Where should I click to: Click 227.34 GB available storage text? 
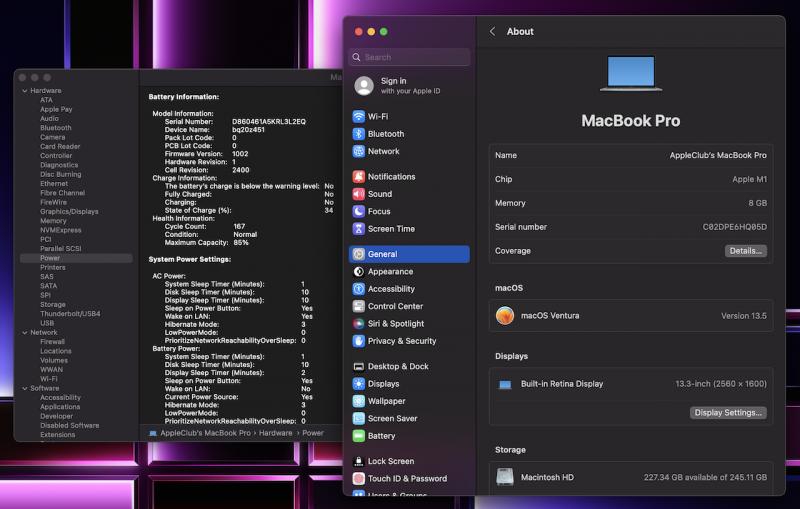pos(705,477)
